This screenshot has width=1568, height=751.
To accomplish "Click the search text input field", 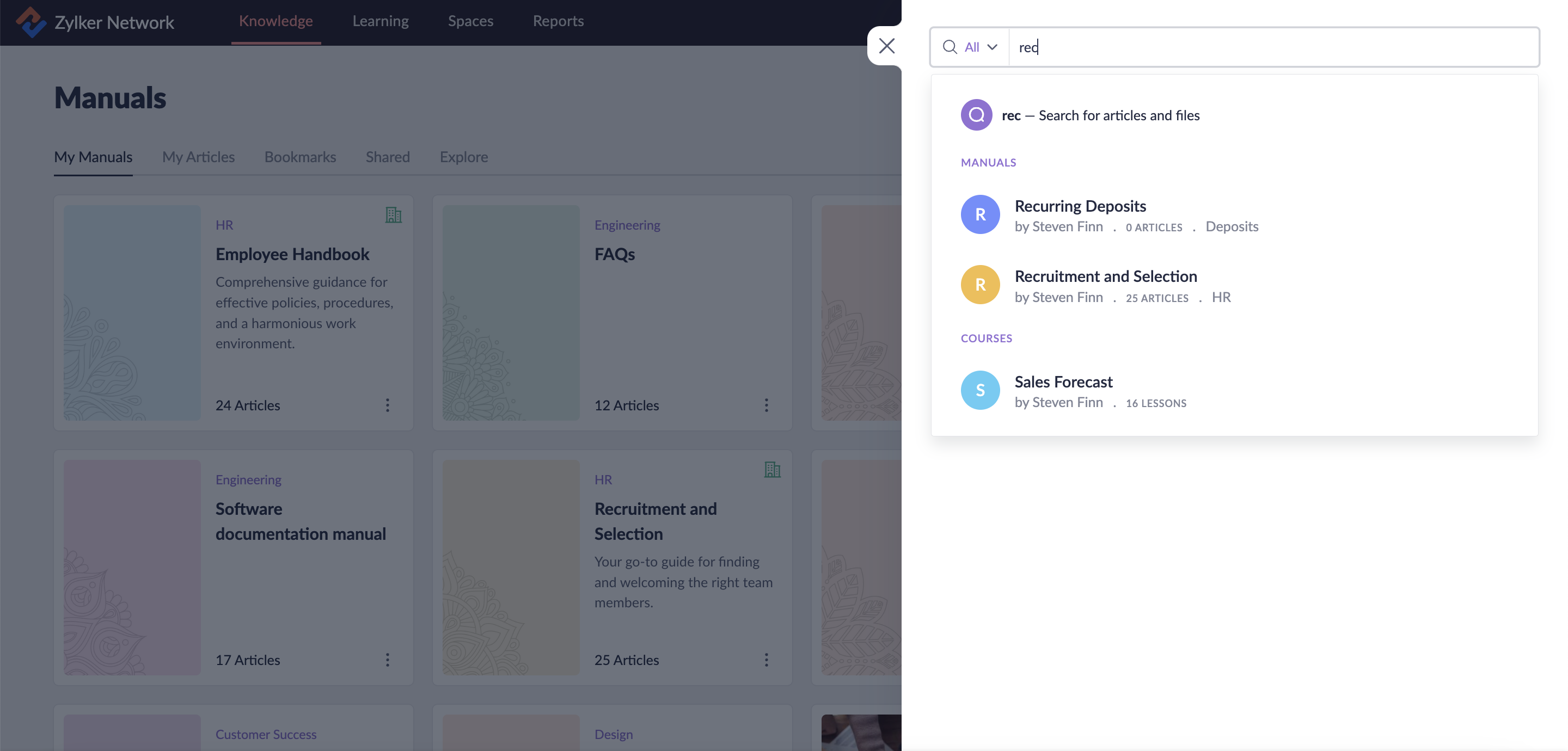I will tap(1272, 47).
